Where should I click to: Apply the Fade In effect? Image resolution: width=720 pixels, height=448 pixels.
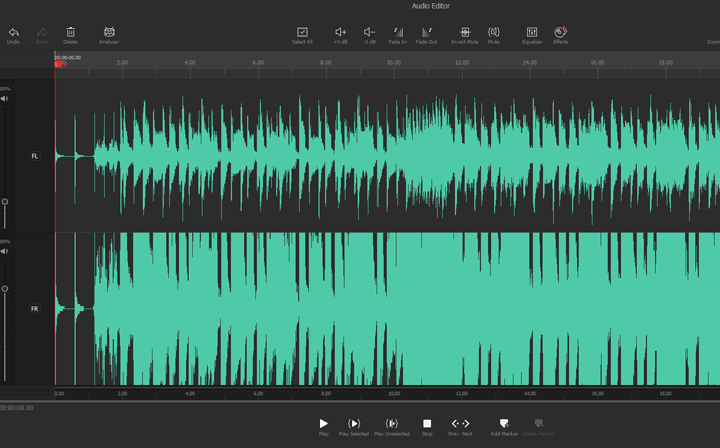(398, 33)
